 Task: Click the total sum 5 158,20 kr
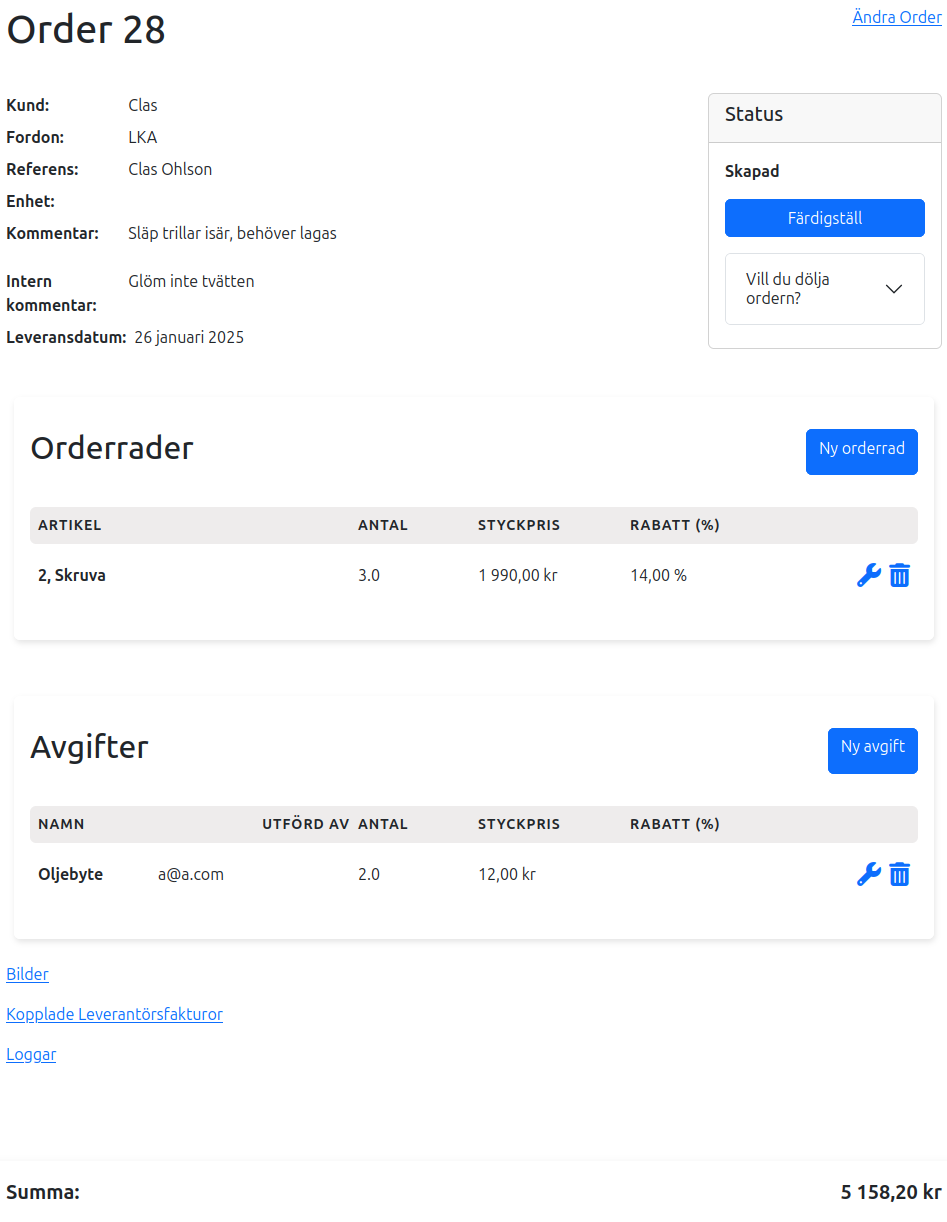coord(890,1192)
